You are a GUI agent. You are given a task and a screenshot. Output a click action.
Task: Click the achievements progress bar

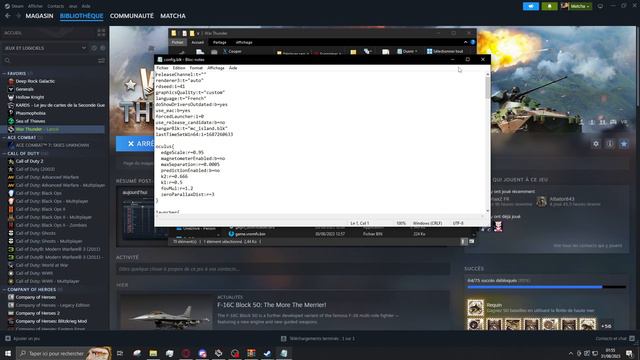[x=547, y=287]
